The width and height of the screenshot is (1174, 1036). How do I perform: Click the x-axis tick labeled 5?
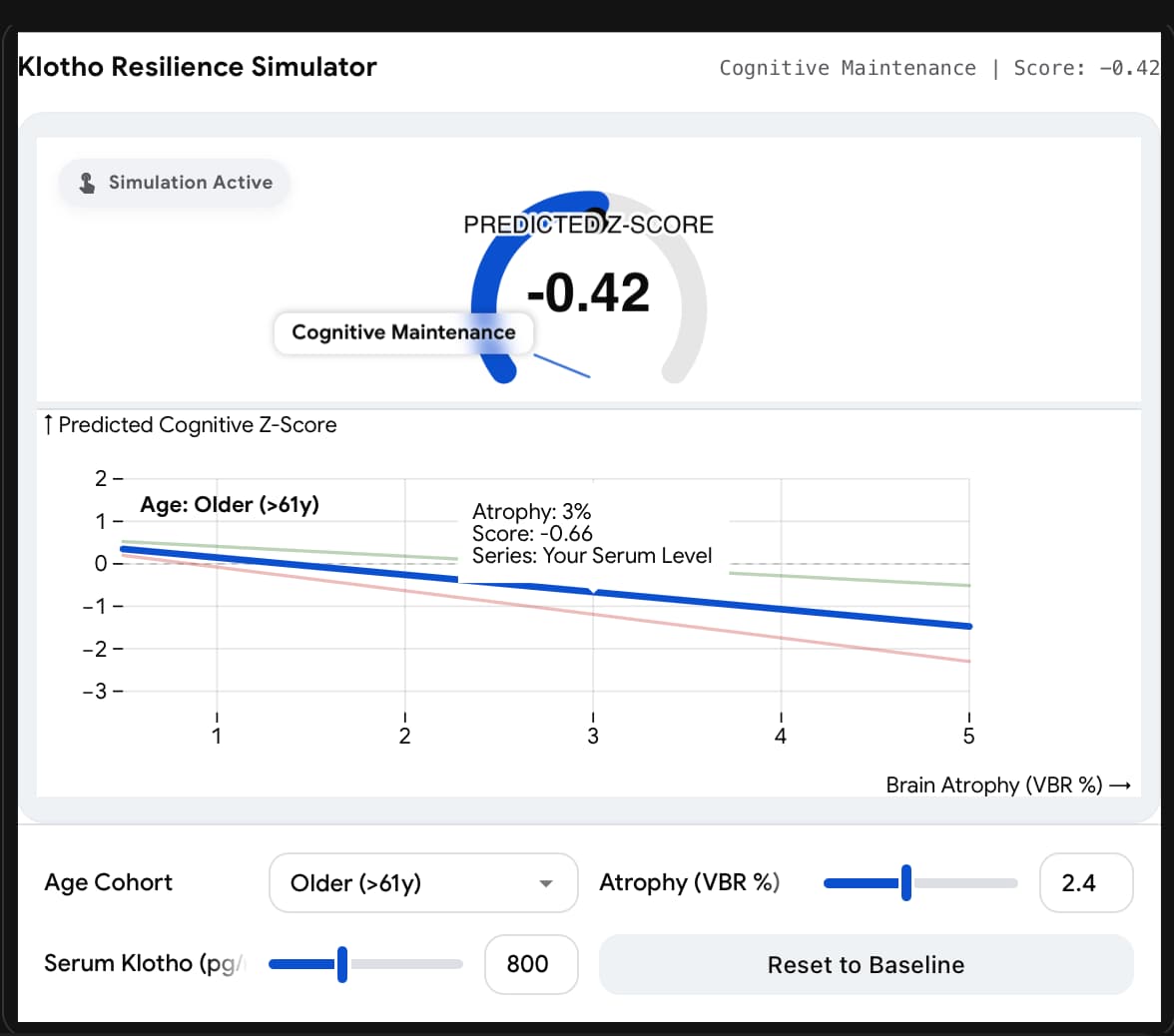click(x=968, y=737)
